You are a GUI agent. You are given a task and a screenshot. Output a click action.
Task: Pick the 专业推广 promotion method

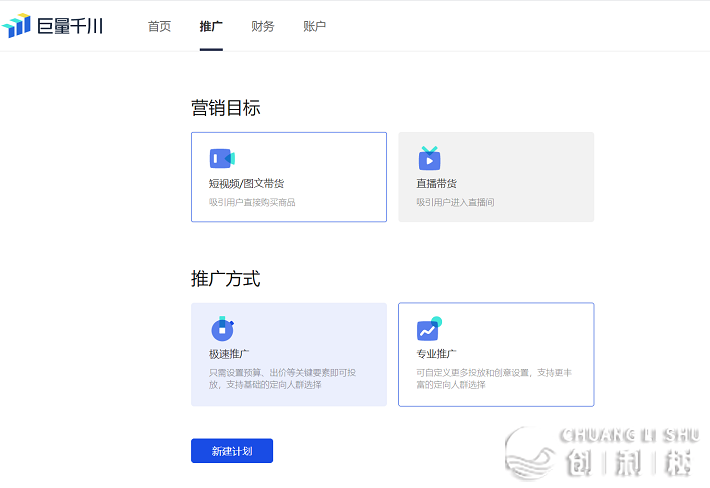coord(437,354)
